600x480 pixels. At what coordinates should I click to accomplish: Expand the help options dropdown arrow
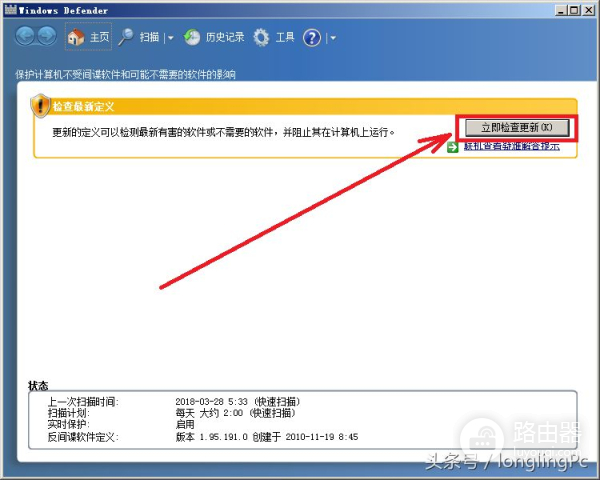click(333, 38)
